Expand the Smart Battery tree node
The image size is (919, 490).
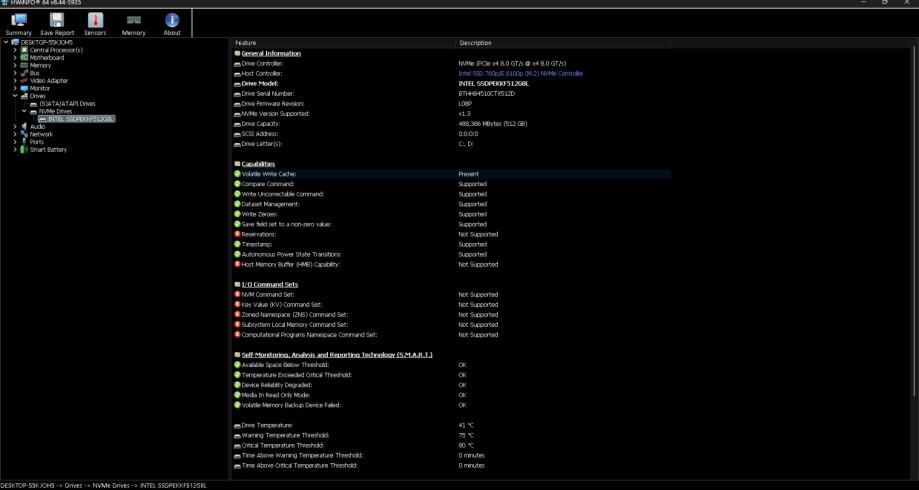(x=15, y=149)
